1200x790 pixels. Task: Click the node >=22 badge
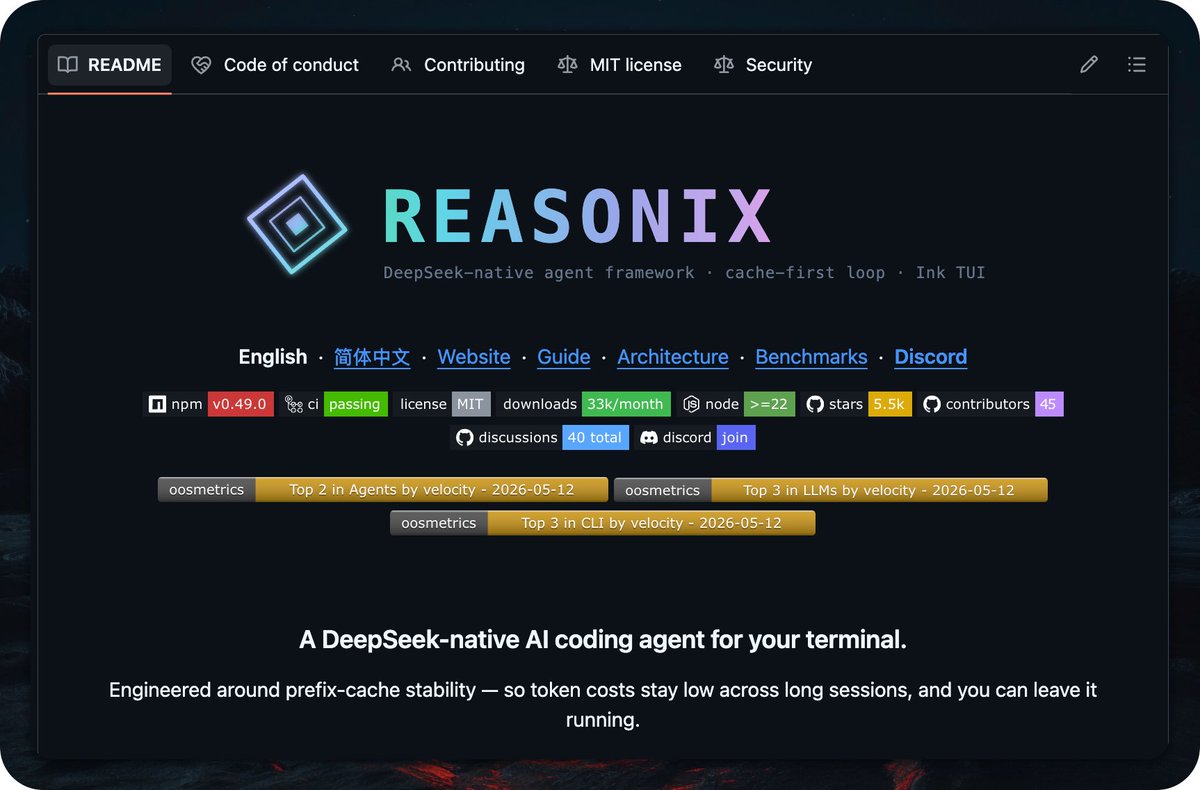738,404
